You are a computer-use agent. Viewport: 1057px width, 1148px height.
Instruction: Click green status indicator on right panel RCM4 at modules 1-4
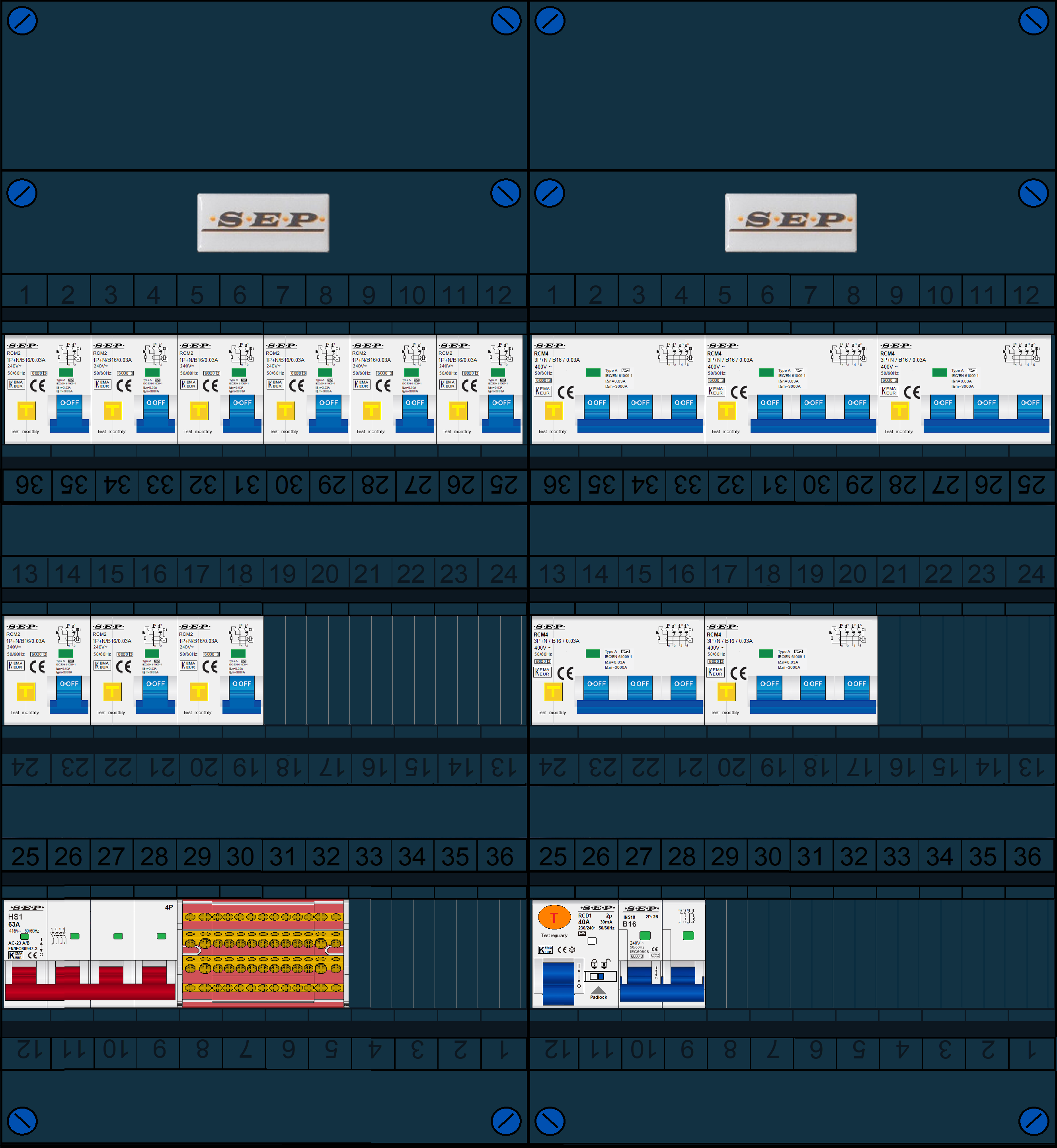593,372
